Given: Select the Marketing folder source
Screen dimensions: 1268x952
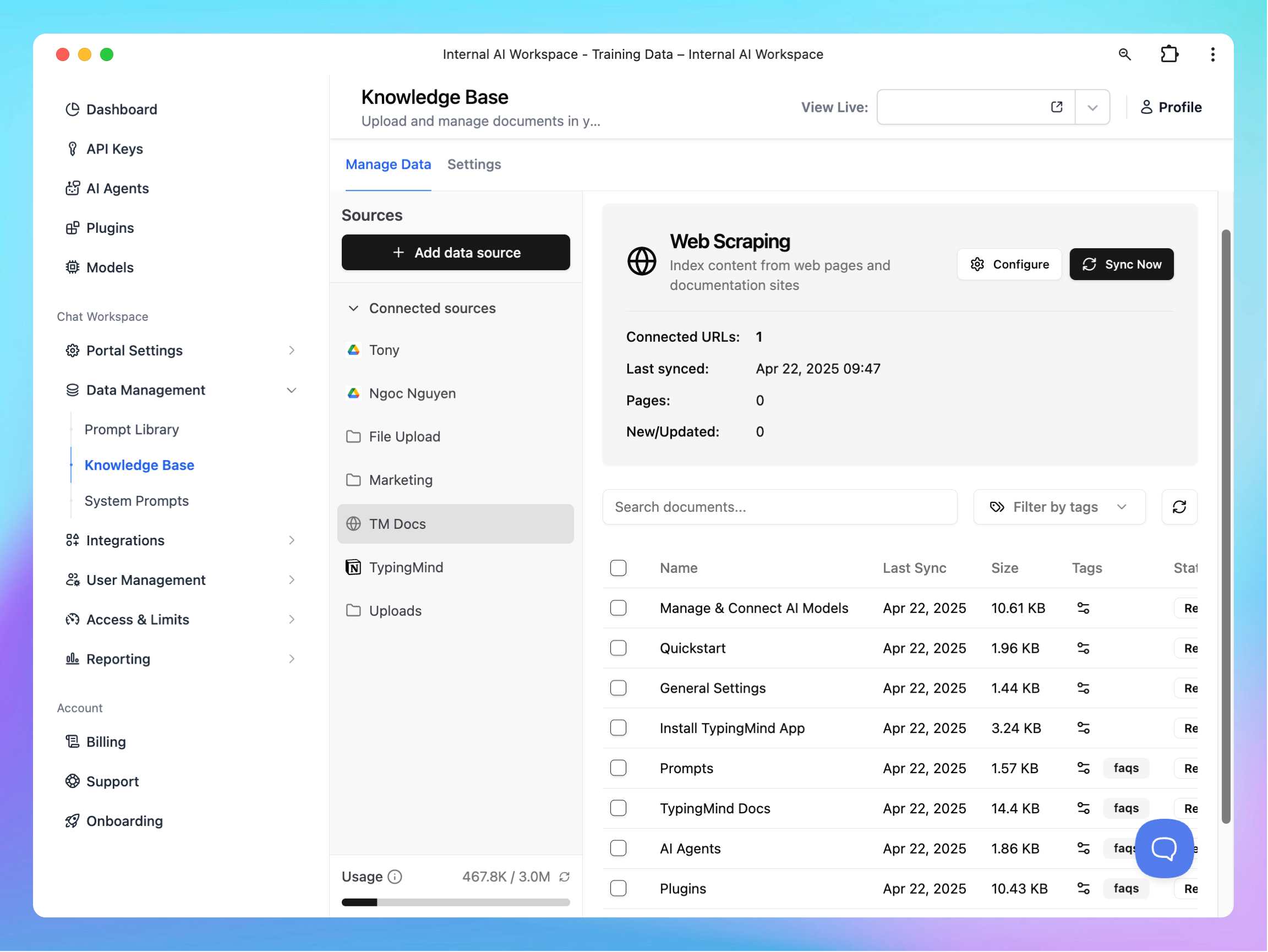Looking at the screenshot, I should [456, 480].
